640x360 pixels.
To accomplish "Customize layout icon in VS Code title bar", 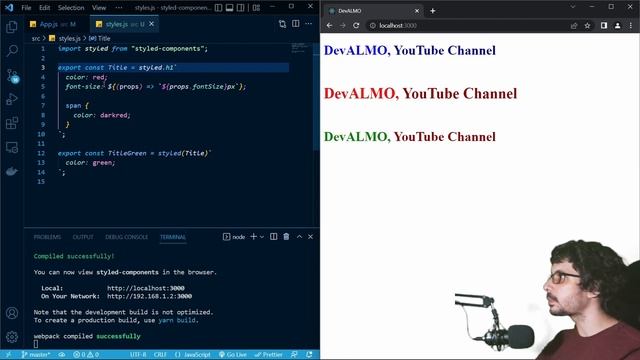I will click(256, 7).
